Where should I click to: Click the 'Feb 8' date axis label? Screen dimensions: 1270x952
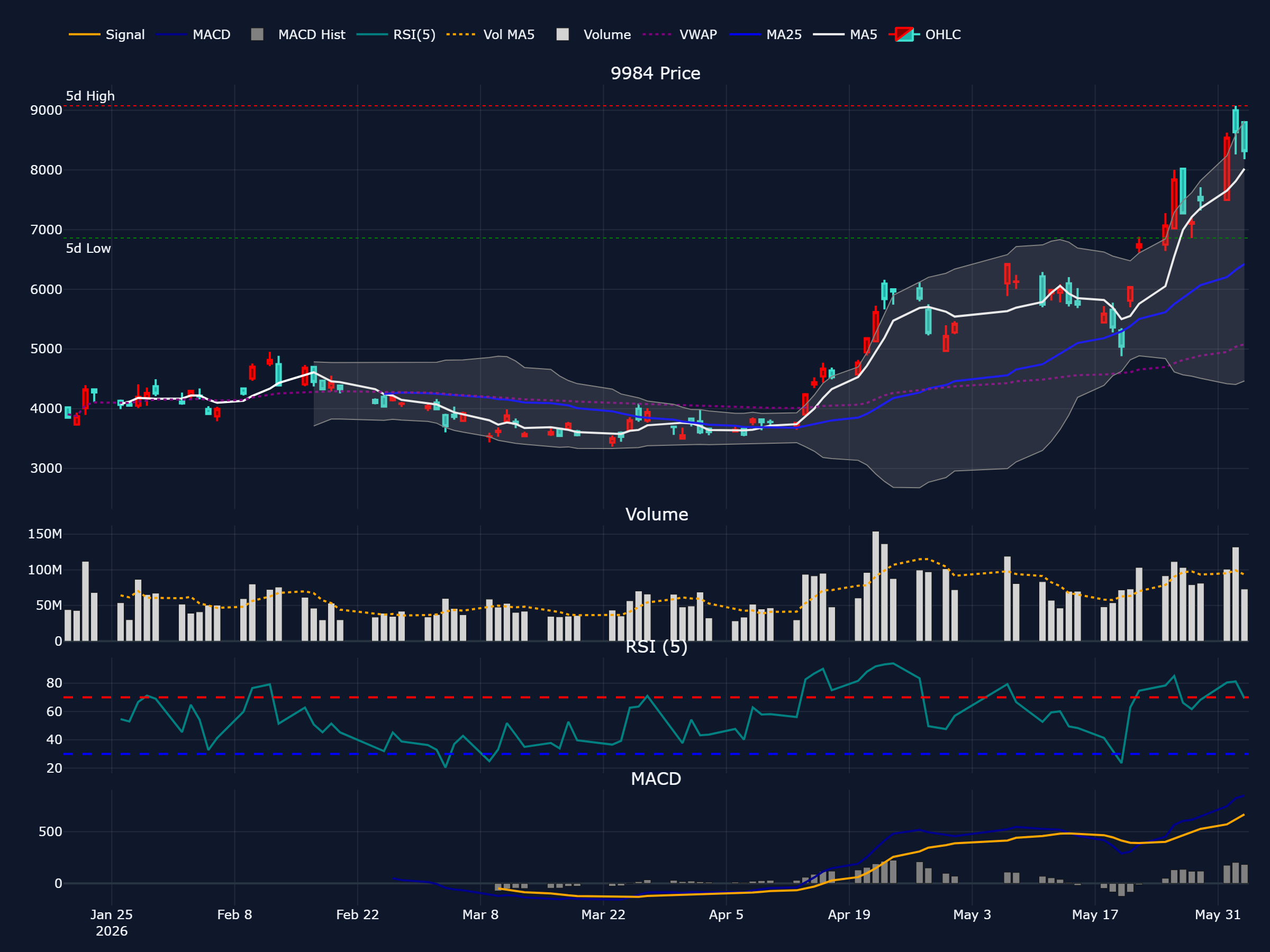click(x=234, y=914)
